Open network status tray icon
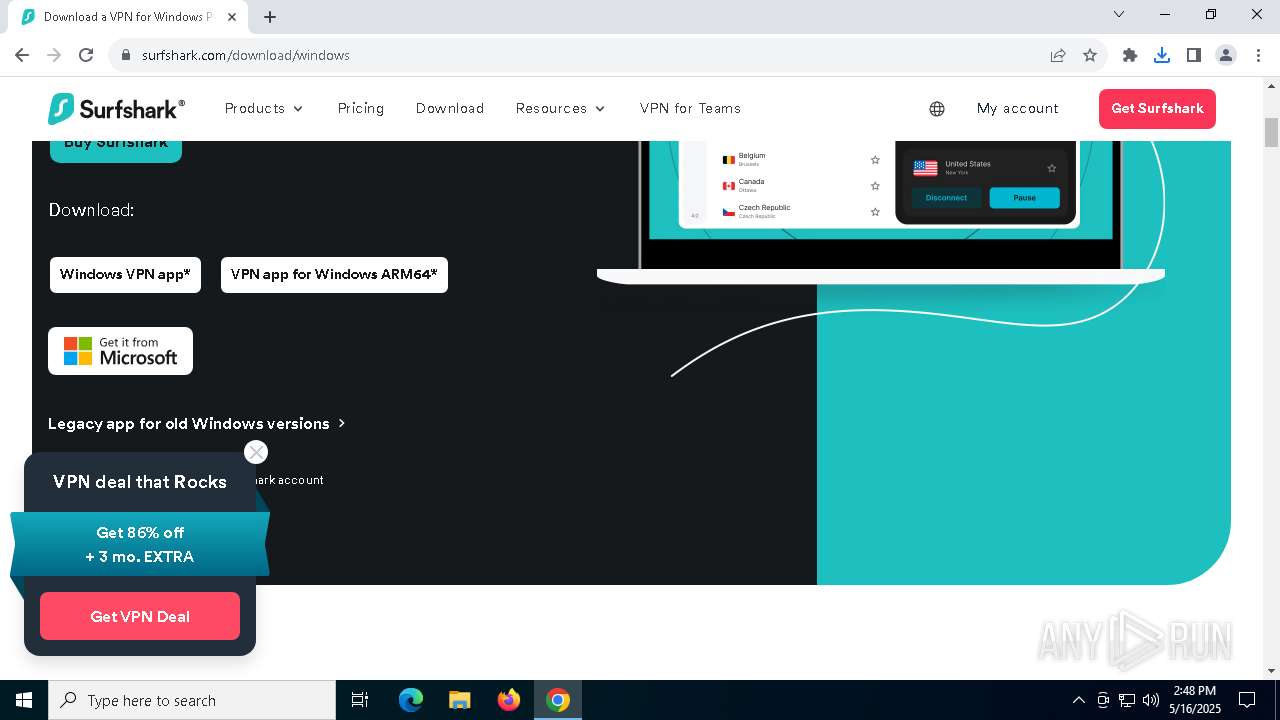Screen dimensions: 1280x720 [1127, 700]
